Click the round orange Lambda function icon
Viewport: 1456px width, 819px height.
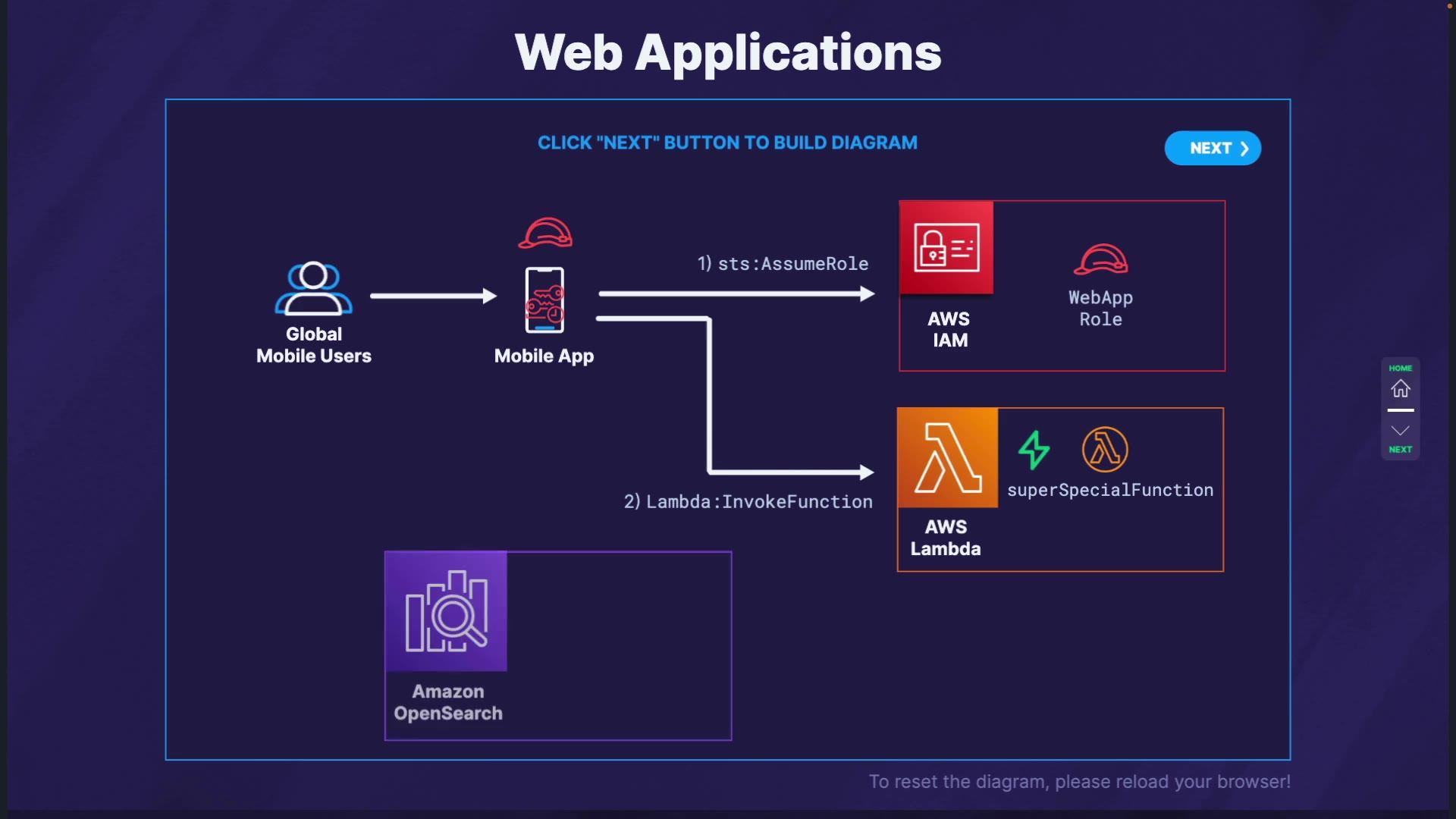tap(1105, 450)
